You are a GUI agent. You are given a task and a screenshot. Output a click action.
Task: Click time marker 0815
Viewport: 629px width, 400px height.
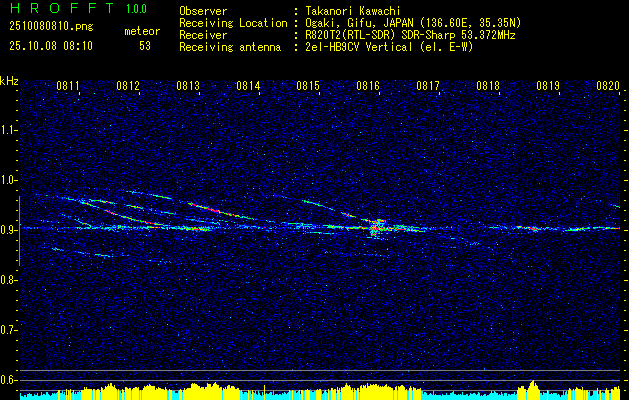pos(308,85)
